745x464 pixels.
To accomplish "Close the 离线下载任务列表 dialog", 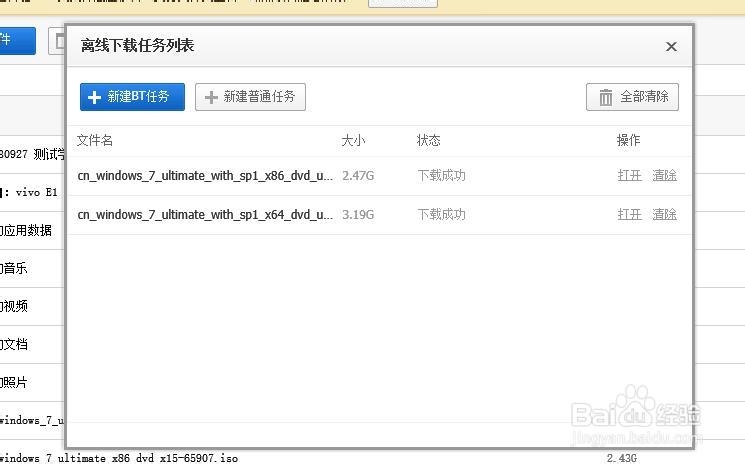I will click(x=671, y=47).
